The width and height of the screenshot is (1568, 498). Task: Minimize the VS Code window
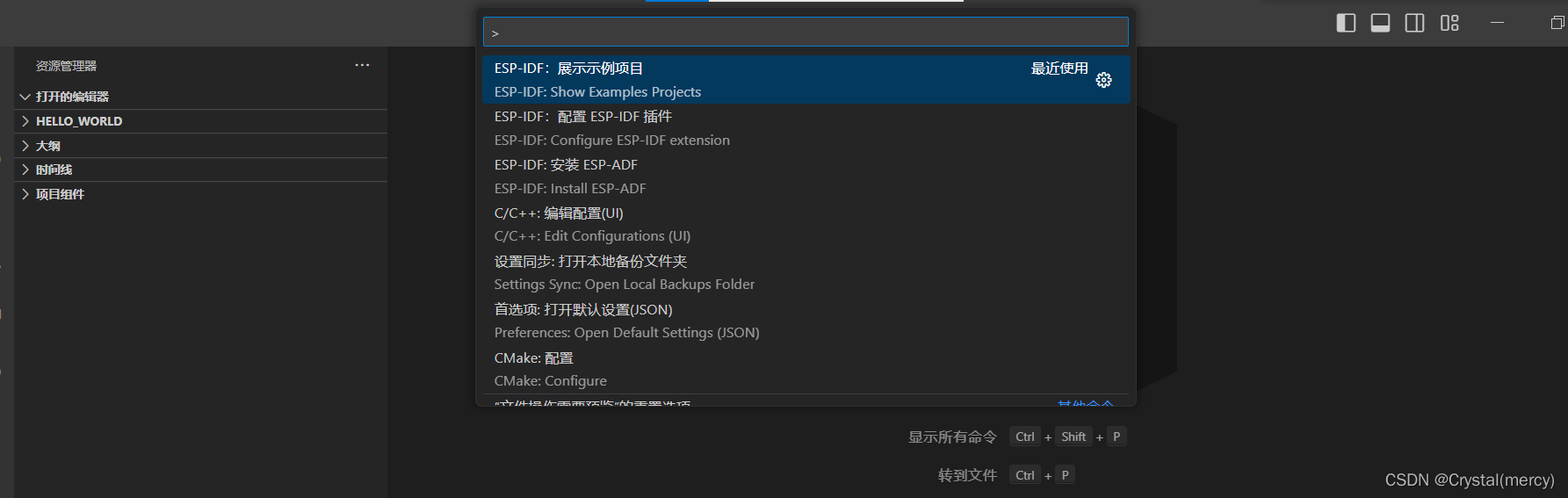[x=1498, y=23]
